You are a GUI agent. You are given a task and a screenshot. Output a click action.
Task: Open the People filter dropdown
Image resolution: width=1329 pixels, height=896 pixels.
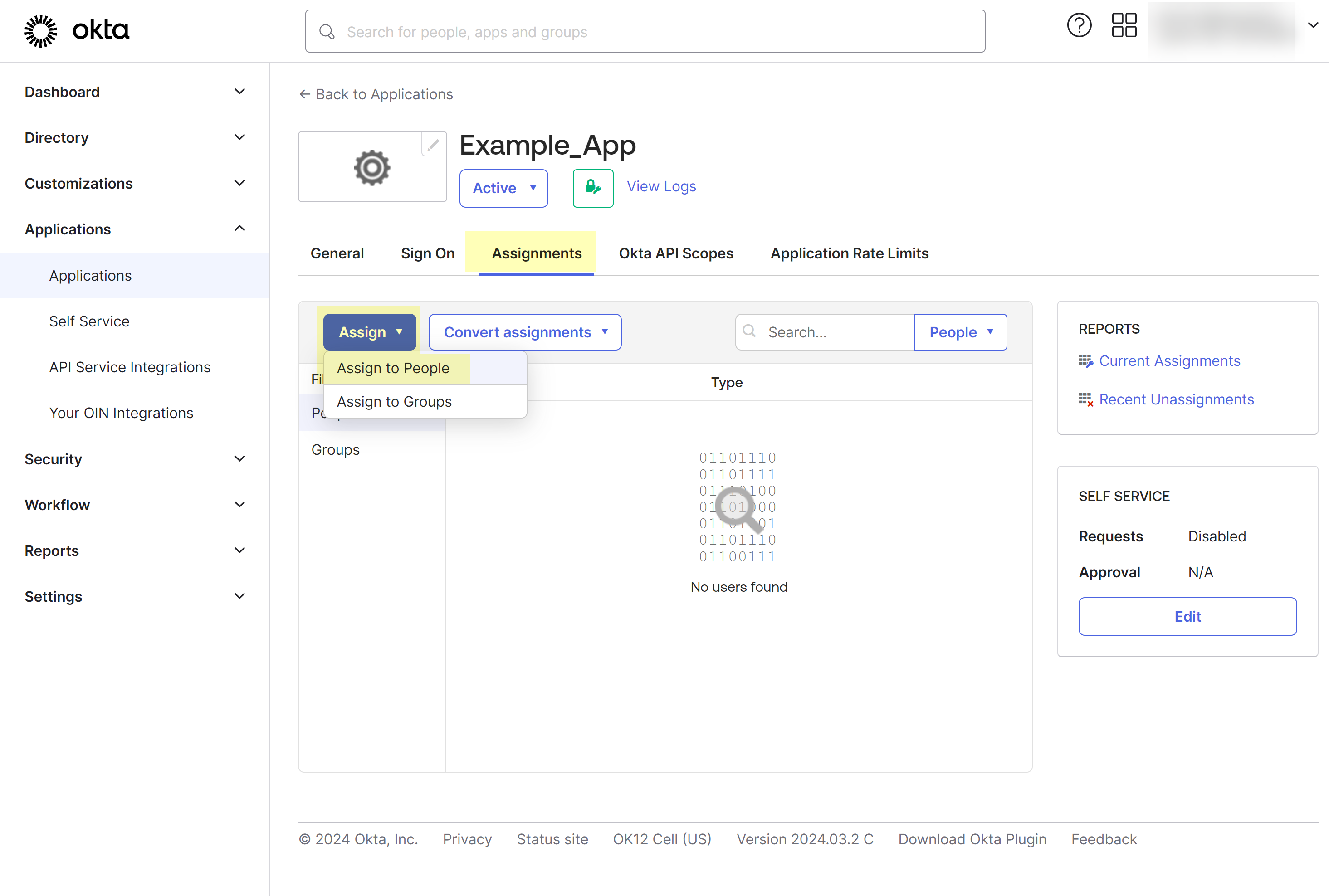(x=960, y=332)
